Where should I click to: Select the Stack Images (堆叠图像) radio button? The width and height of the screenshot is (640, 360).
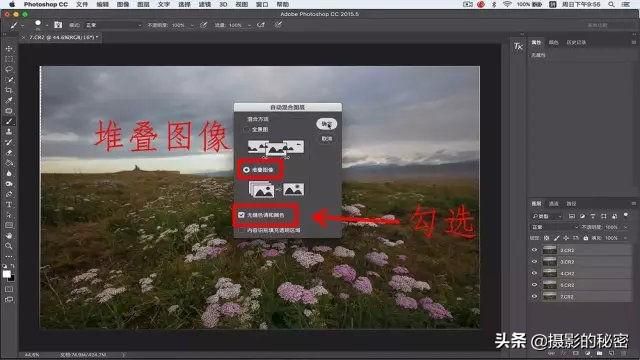pos(247,169)
